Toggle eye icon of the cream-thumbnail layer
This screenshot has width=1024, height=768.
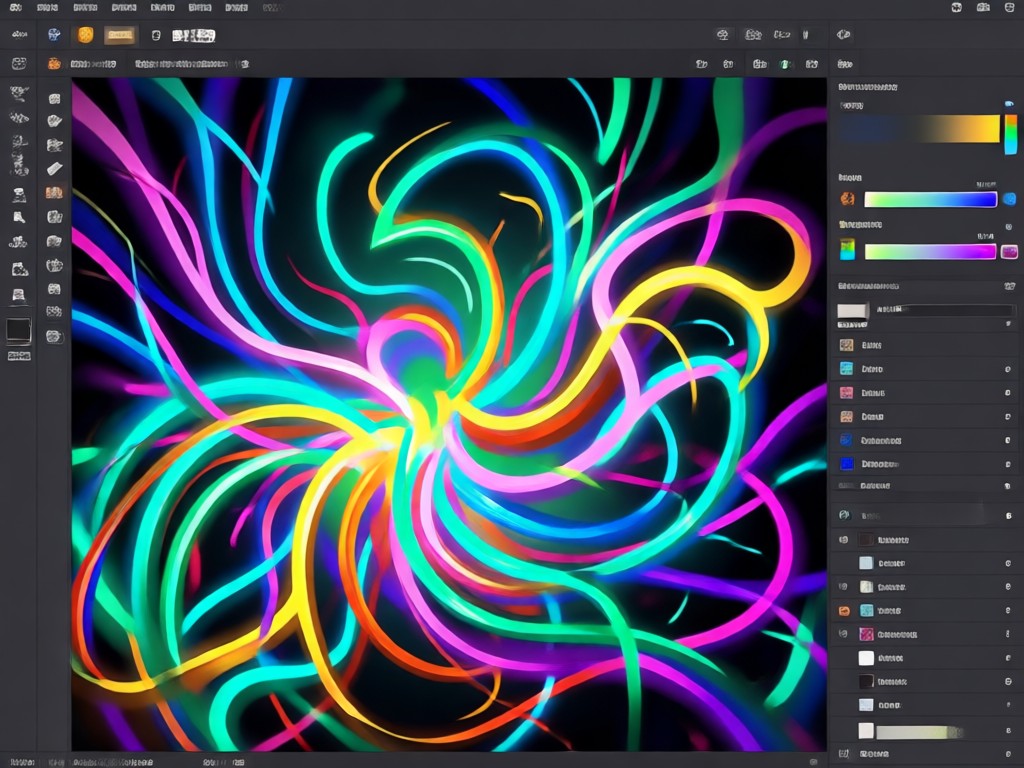click(843, 586)
